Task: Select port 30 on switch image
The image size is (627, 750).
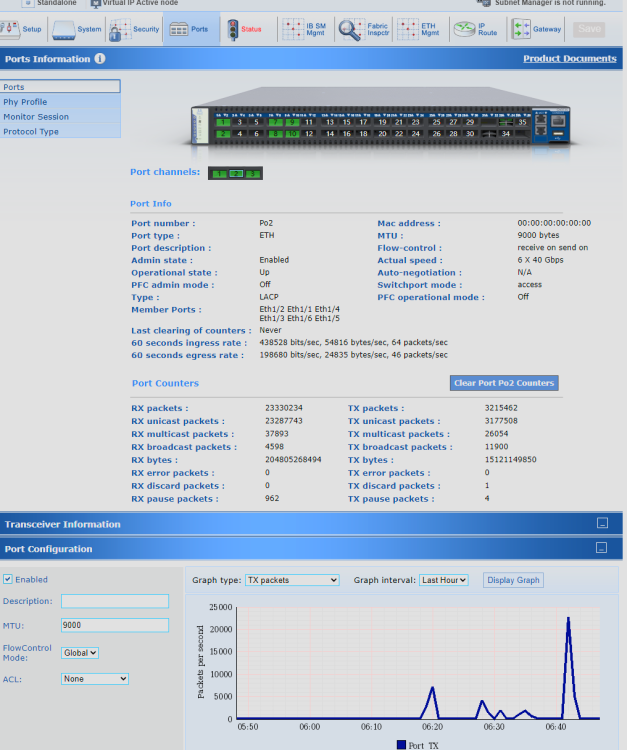Action: tap(470, 134)
